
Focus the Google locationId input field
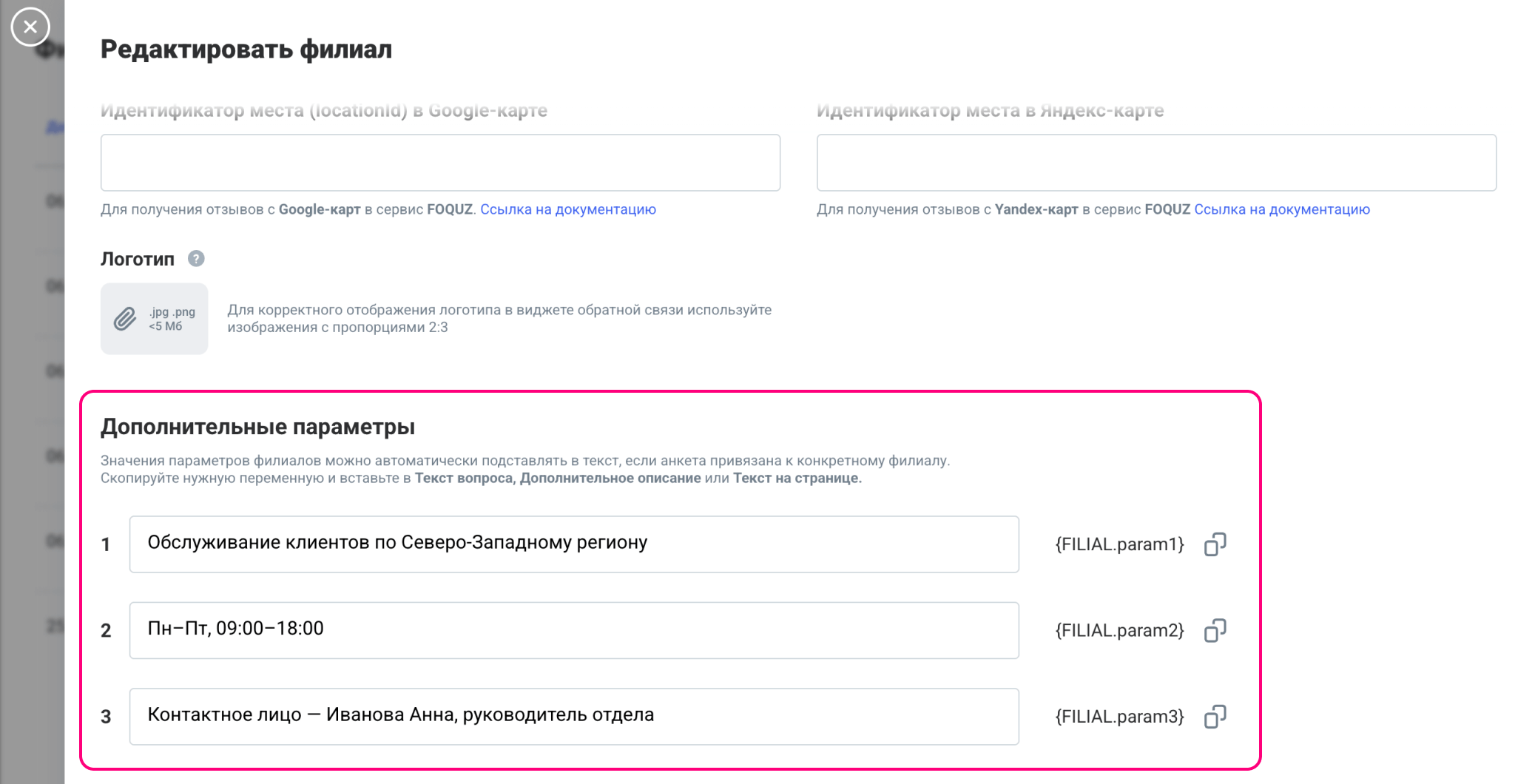click(440, 163)
